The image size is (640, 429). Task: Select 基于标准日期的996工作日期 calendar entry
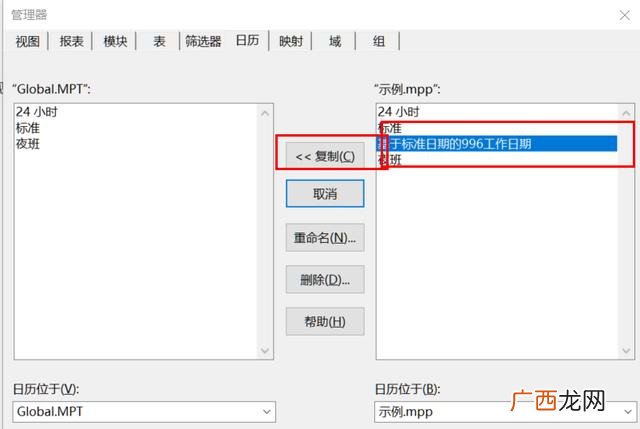(497, 144)
